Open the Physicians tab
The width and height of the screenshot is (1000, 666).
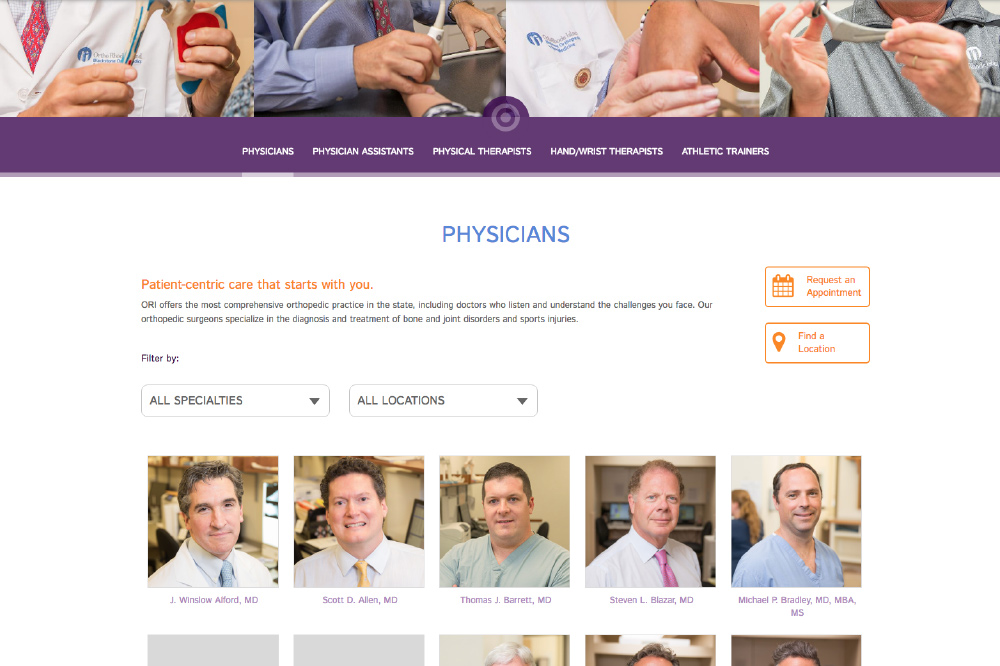(268, 151)
